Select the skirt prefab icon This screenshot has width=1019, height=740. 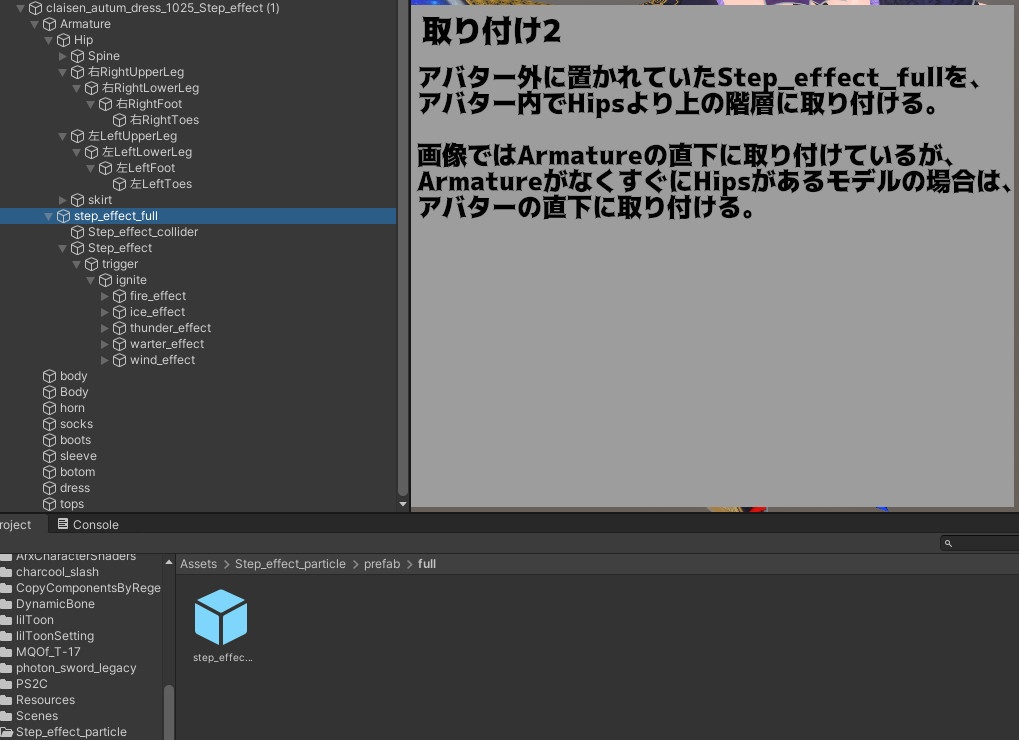77,200
